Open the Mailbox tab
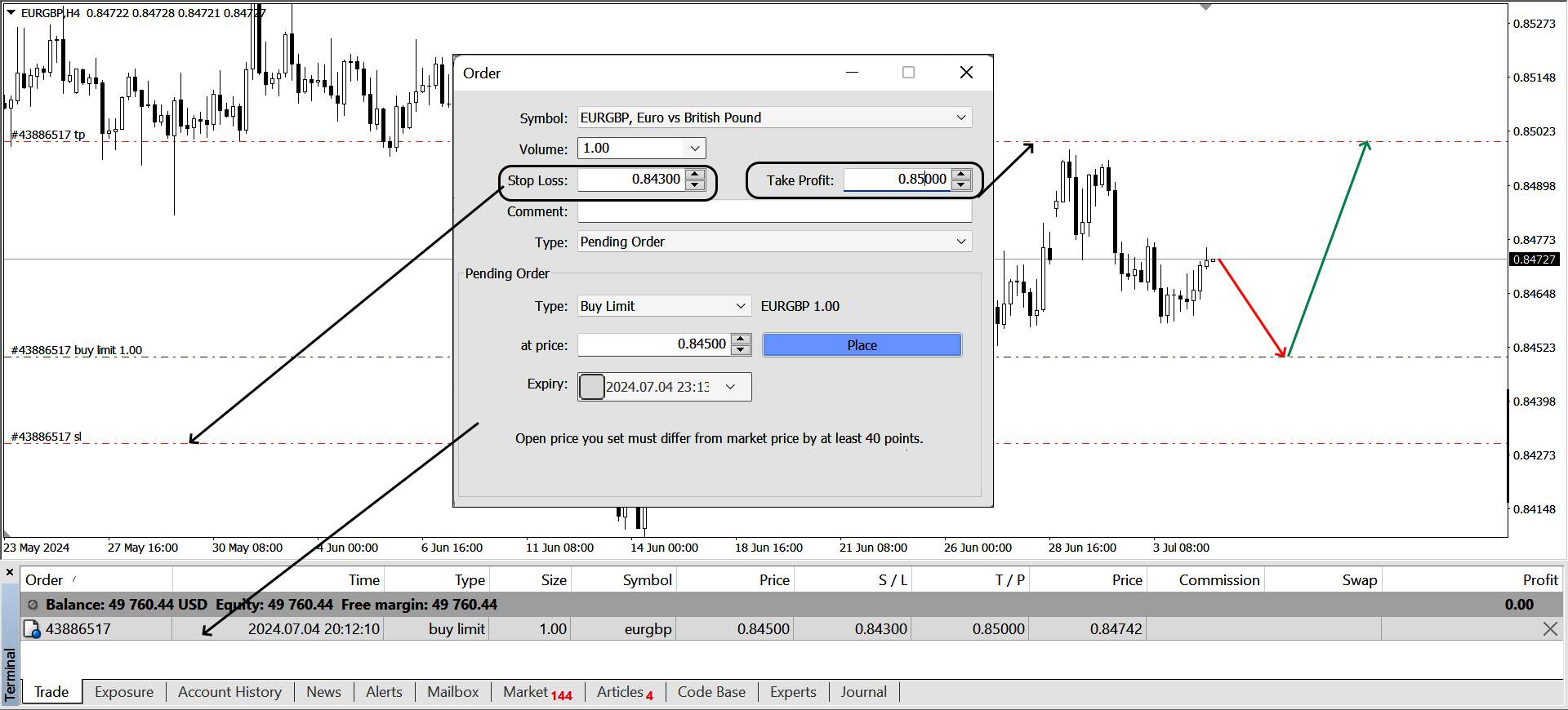Screen dimensions: 1568x710 (x=452, y=692)
